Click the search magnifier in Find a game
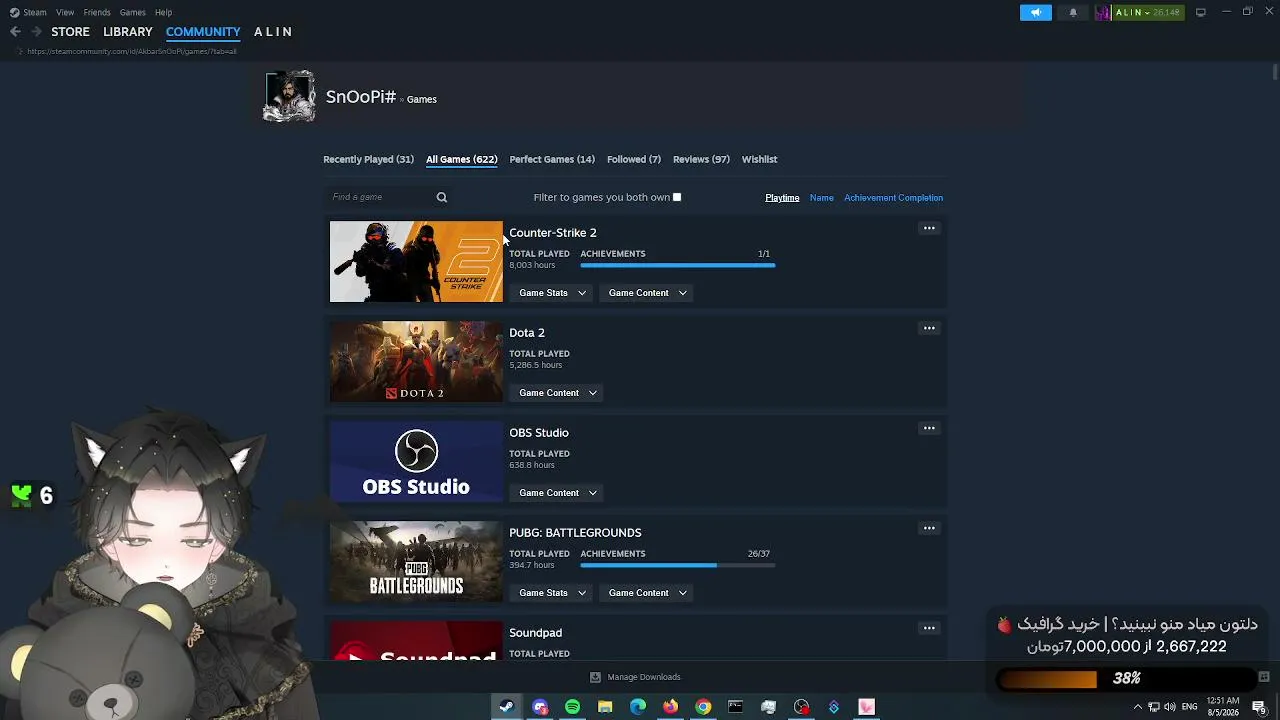The image size is (1280, 720). pyautogui.click(x=442, y=197)
